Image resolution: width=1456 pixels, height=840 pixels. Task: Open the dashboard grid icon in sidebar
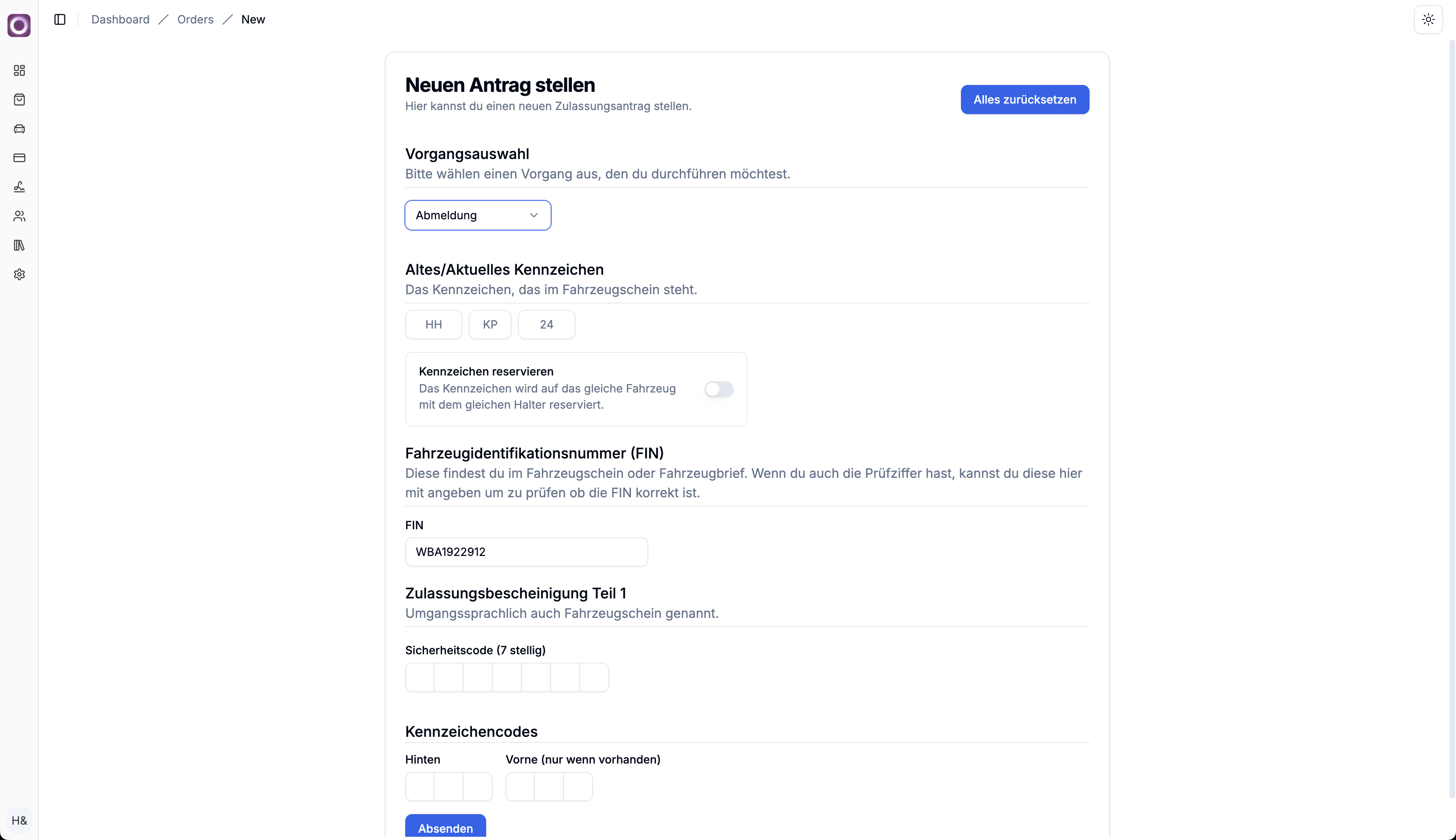[x=19, y=70]
